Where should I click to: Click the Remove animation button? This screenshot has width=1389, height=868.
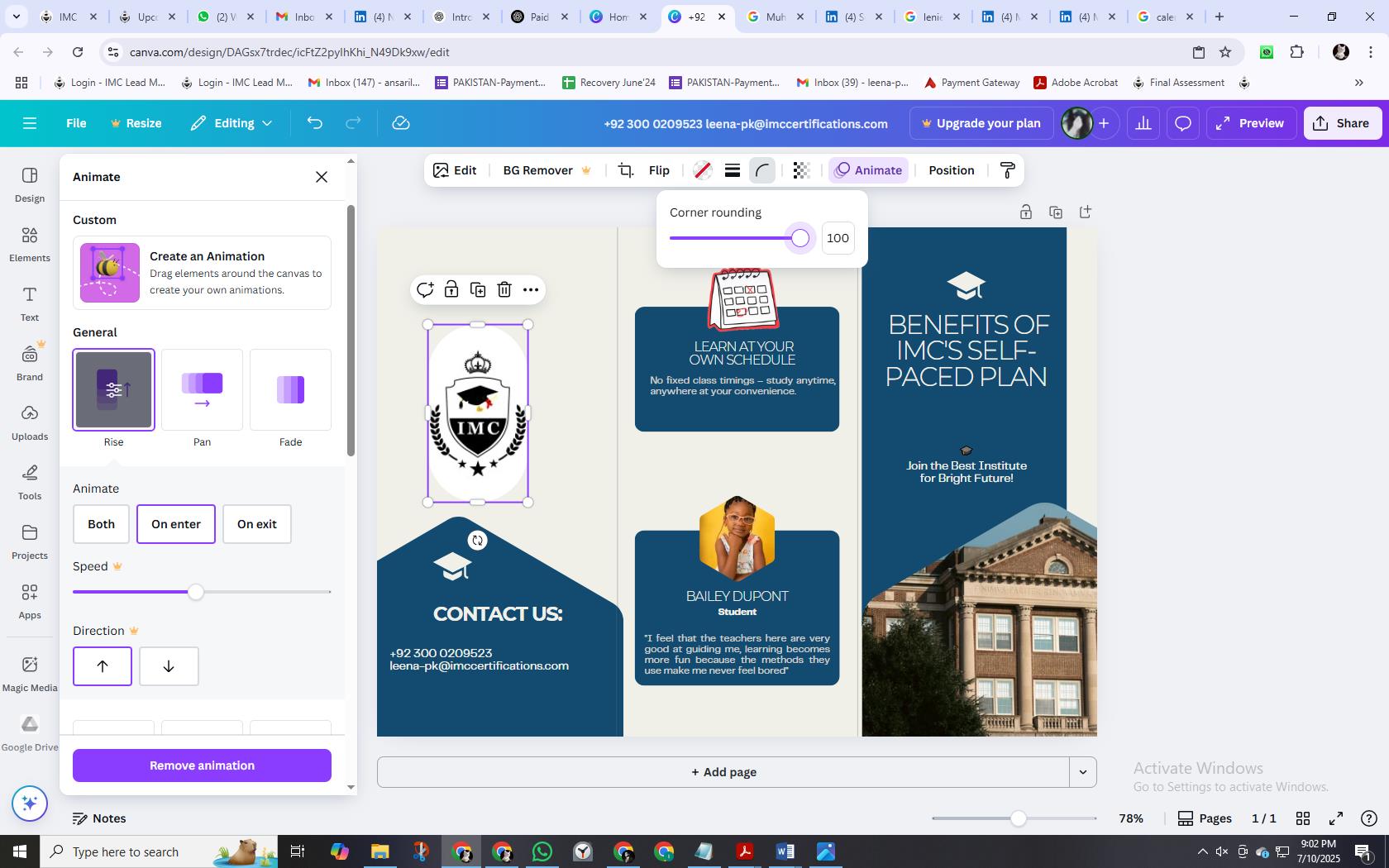[x=202, y=765]
